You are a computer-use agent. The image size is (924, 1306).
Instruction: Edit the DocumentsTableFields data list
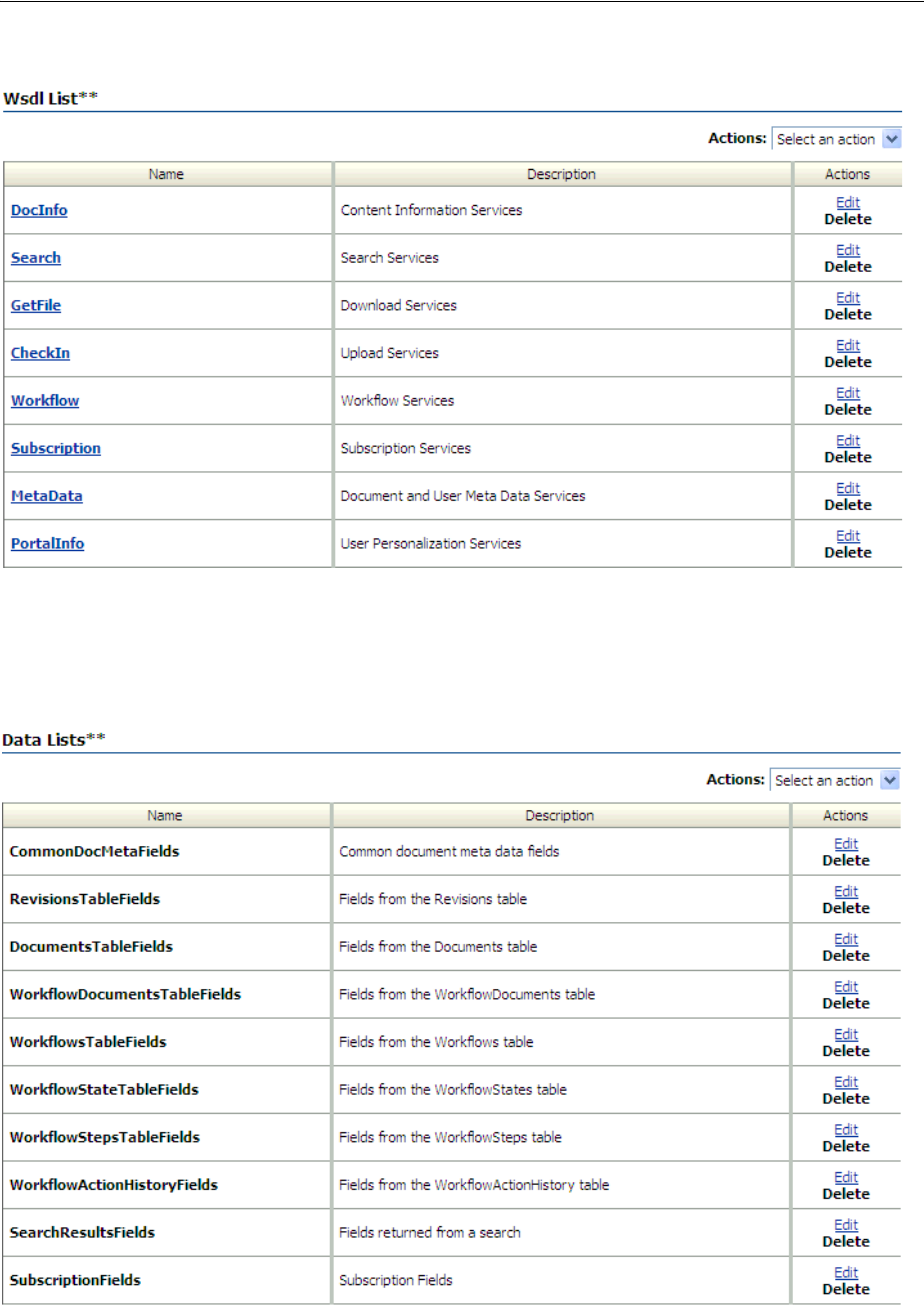(846, 939)
